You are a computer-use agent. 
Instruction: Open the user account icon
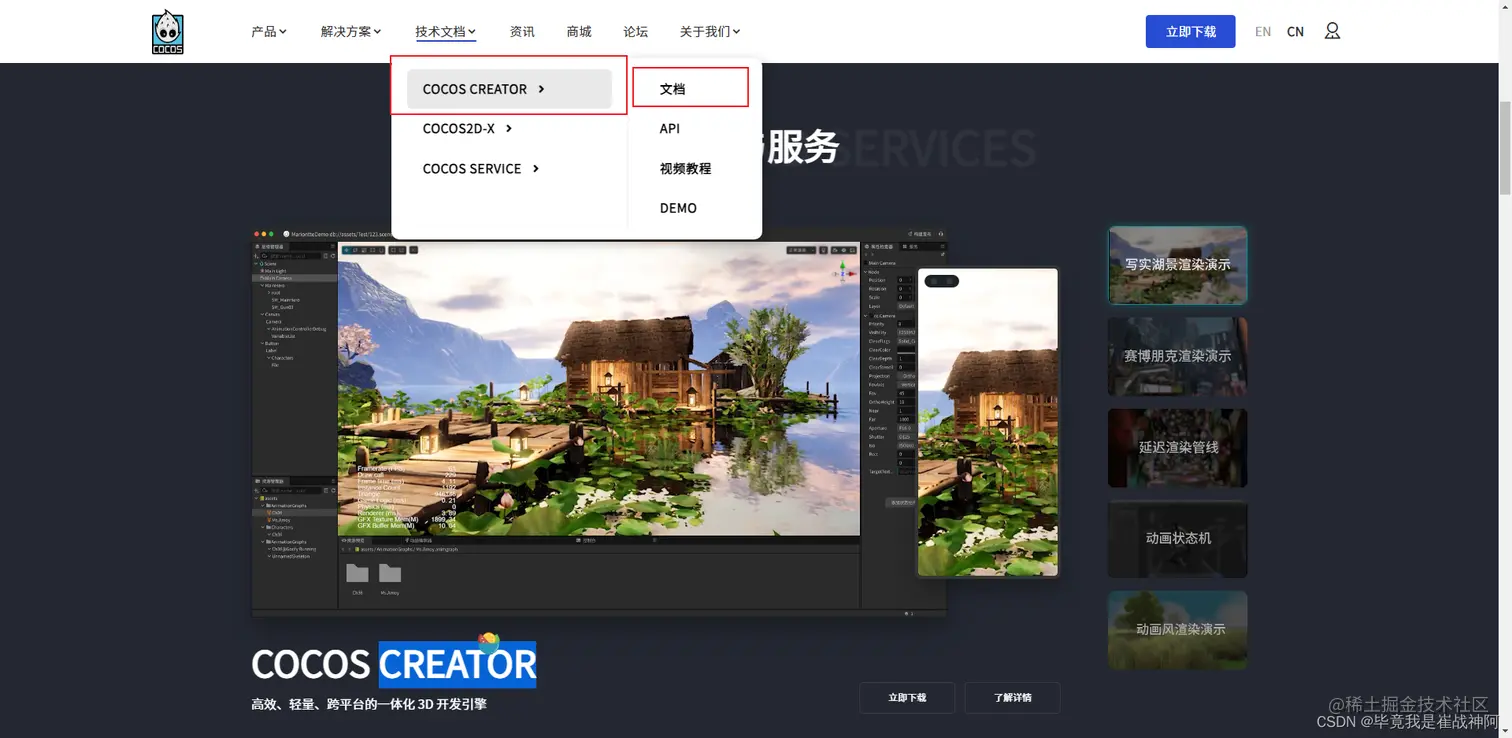(1331, 31)
